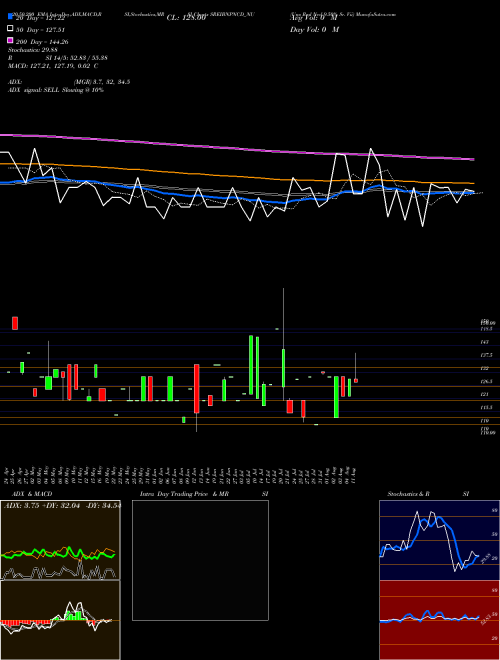Click the last small red candlestick on the right
This screenshot has height=660, width=500.
tap(356, 381)
